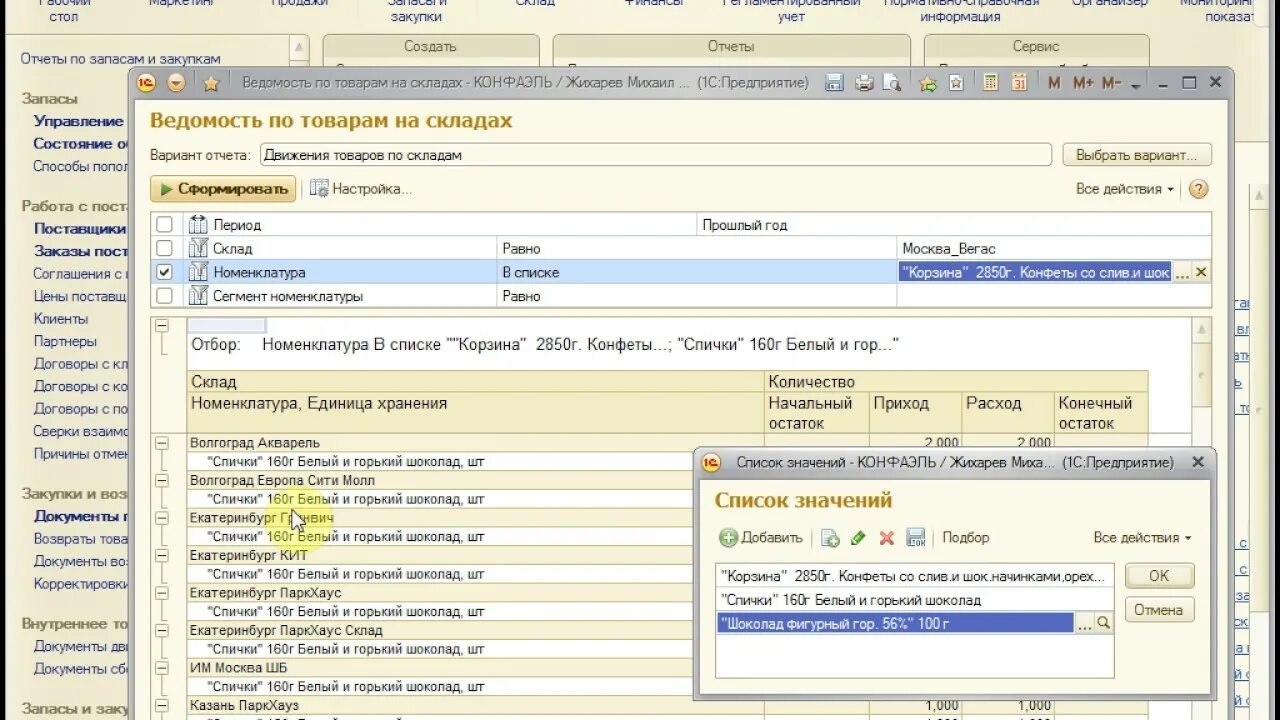The image size is (1280, 720).
Task: Click the copy item icon in Список значений
Action: click(x=830, y=538)
